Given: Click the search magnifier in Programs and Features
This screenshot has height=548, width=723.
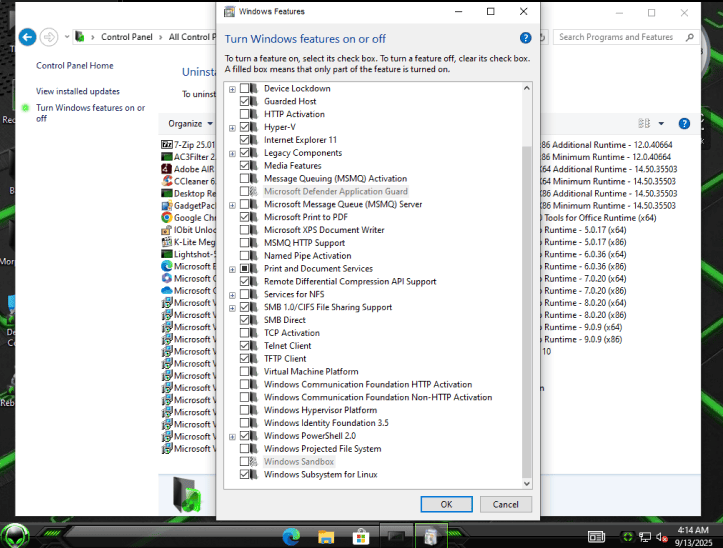Looking at the screenshot, I should coord(689,37).
